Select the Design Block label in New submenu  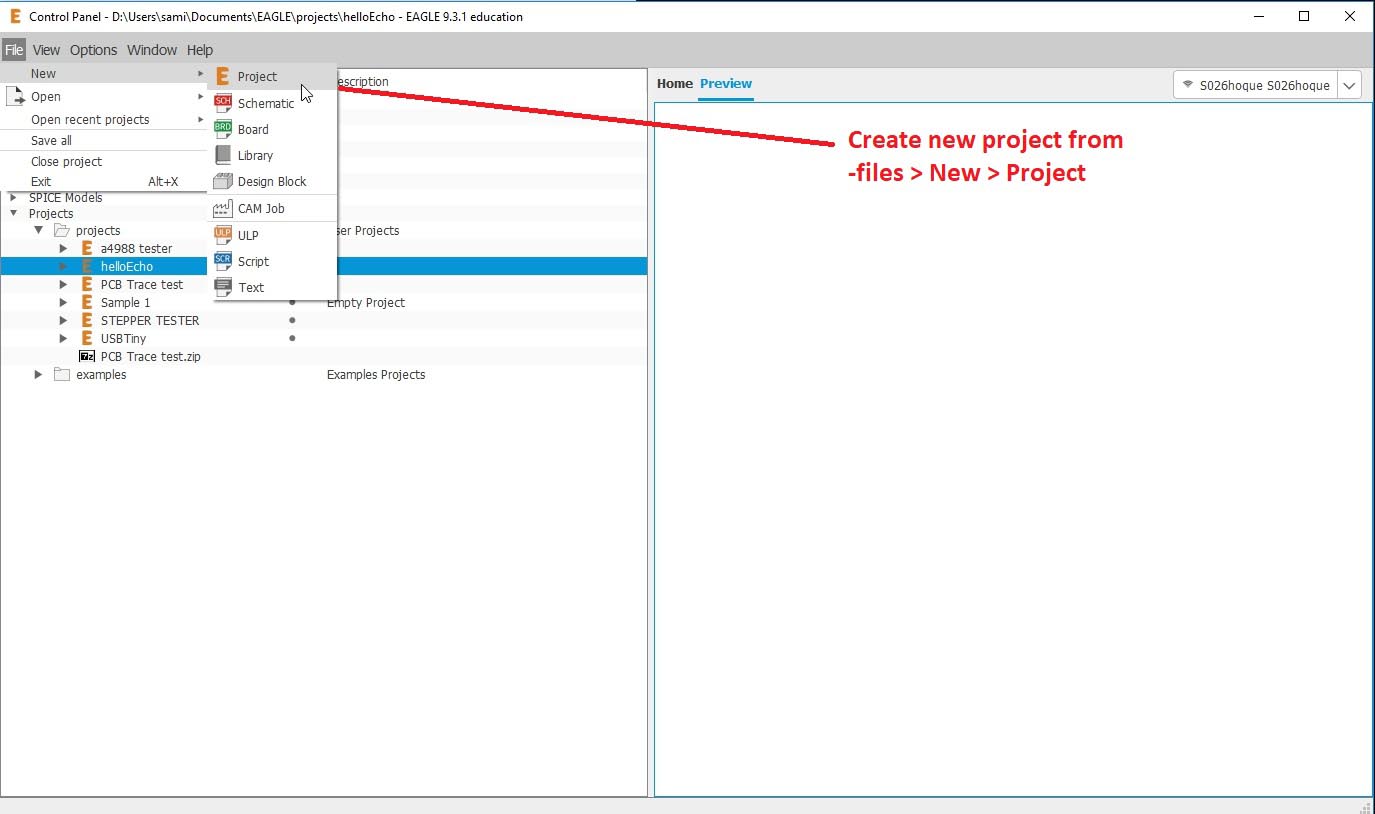tap(272, 182)
